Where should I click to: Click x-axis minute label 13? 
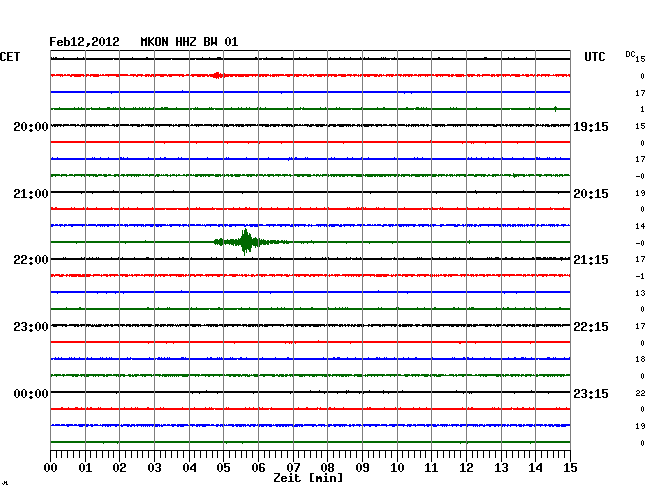[x=501, y=468]
